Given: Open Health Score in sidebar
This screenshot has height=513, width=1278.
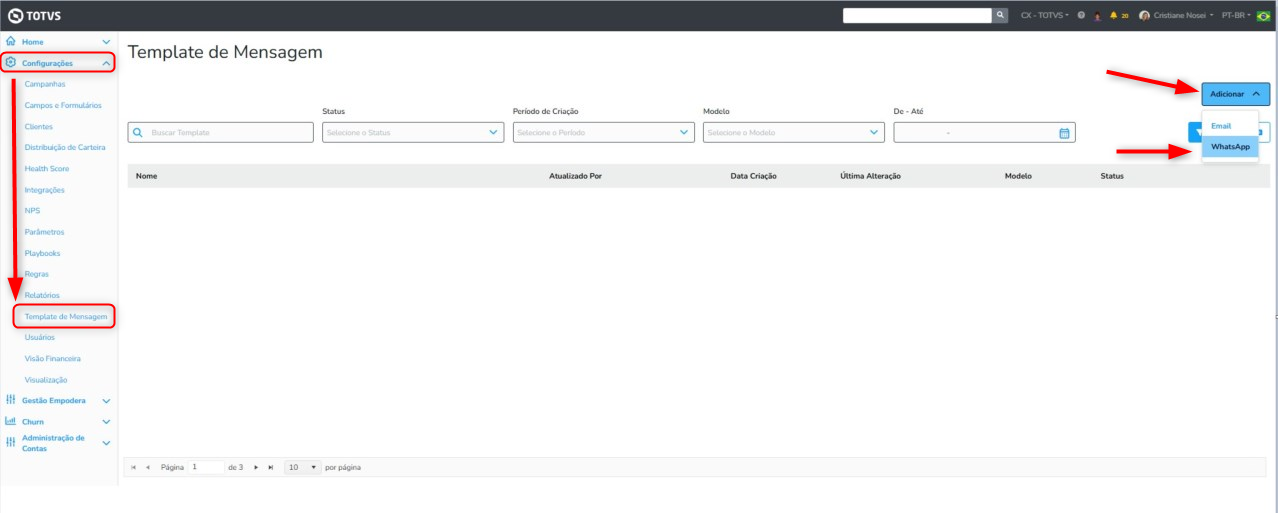Looking at the screenshot, I should (49, 169).
